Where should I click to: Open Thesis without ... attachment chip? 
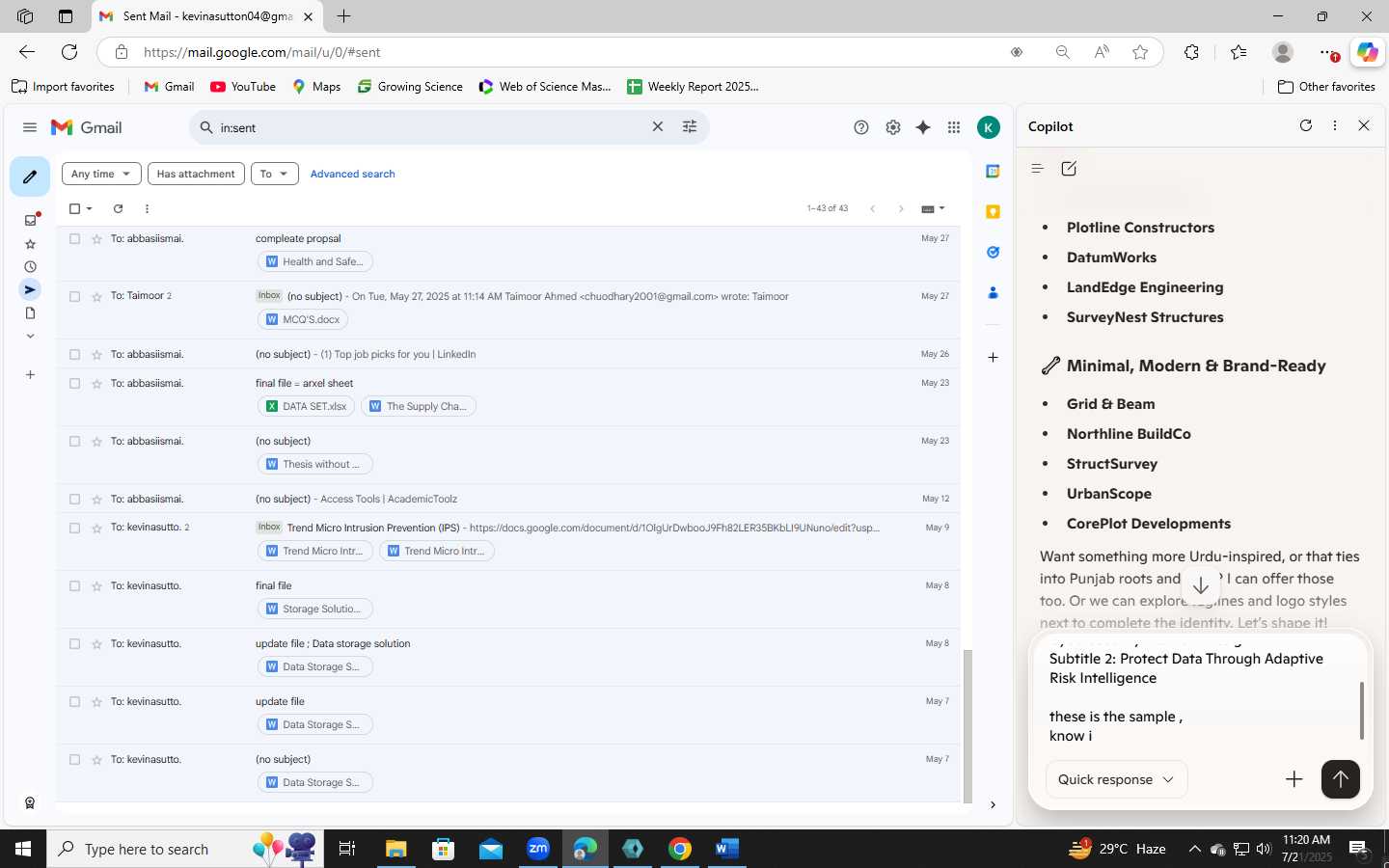(x=315, y=464)
